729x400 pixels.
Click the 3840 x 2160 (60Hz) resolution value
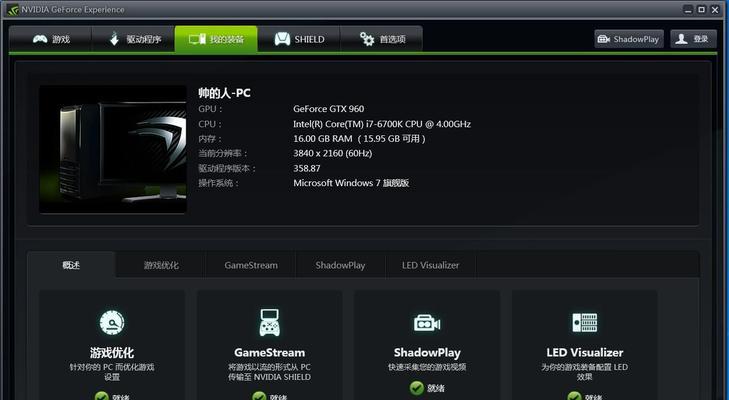coord(332,153)
